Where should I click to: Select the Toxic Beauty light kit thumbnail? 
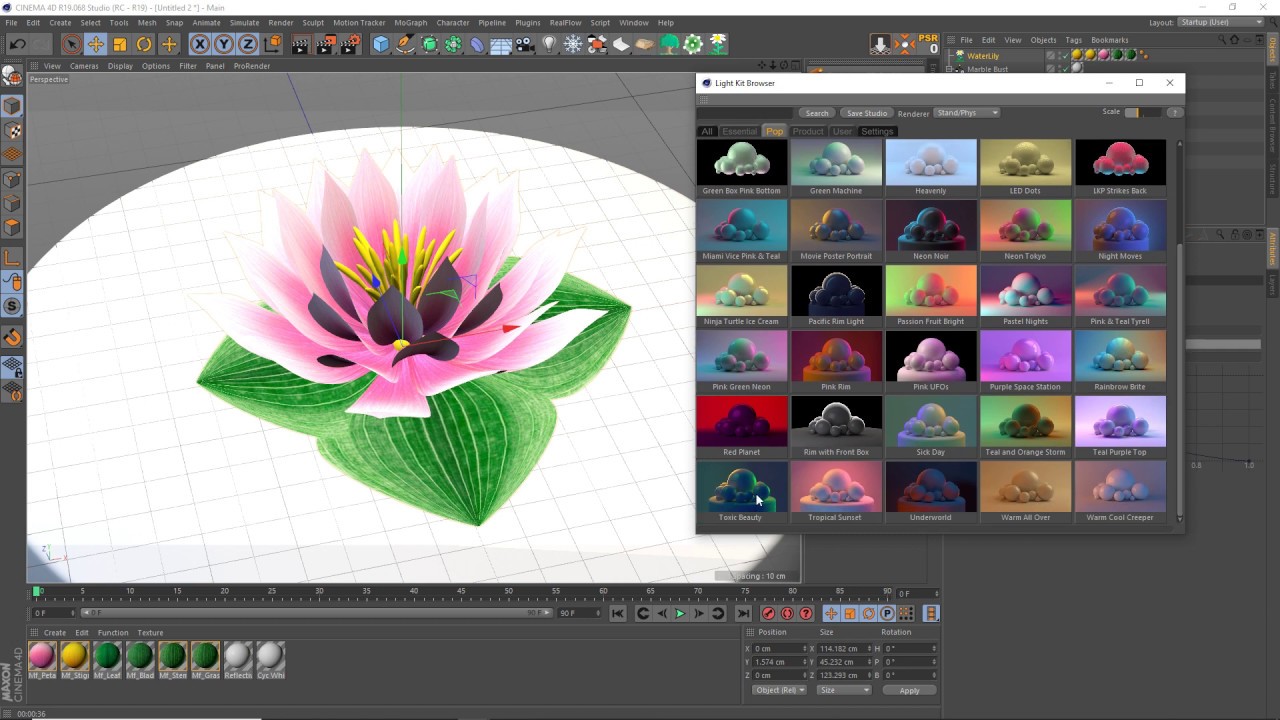coord(741,487)
